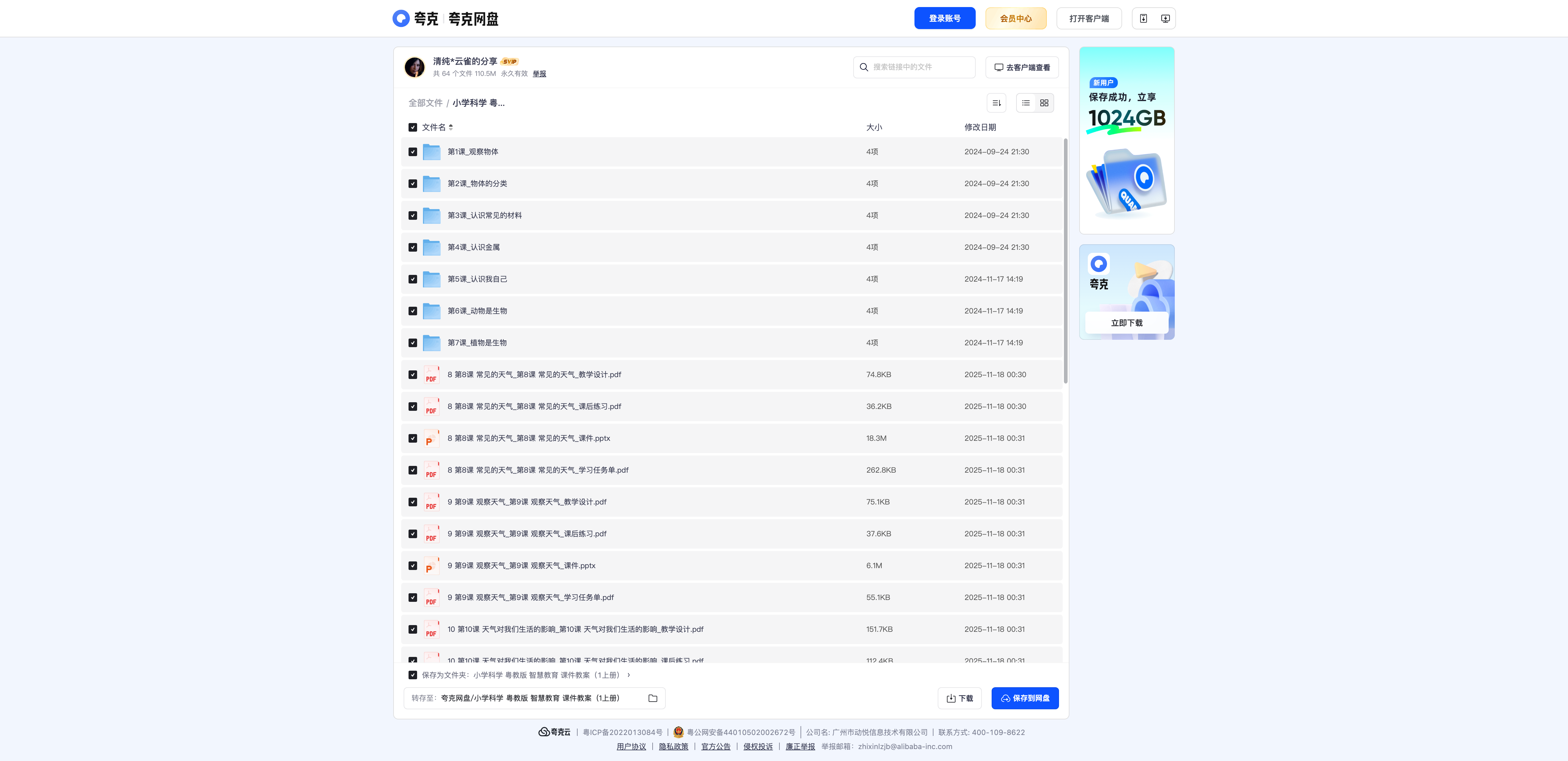Click 打开客户端 button
Image resolution: width=1568 pixels, height=761 pixels.
coord(1089,18)
